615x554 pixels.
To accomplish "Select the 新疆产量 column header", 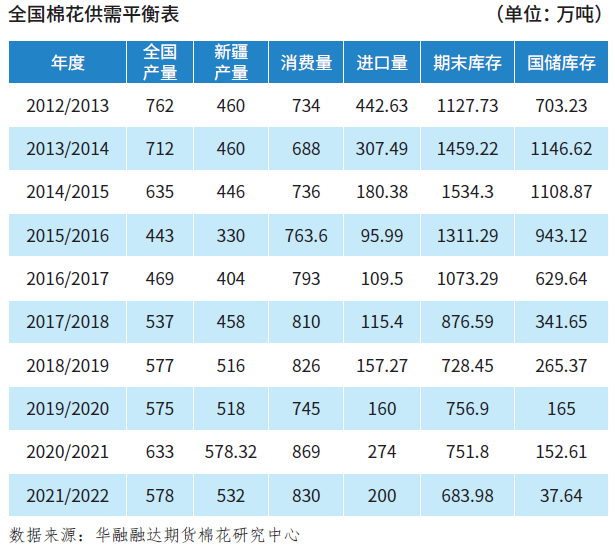I will click(231, 63).
